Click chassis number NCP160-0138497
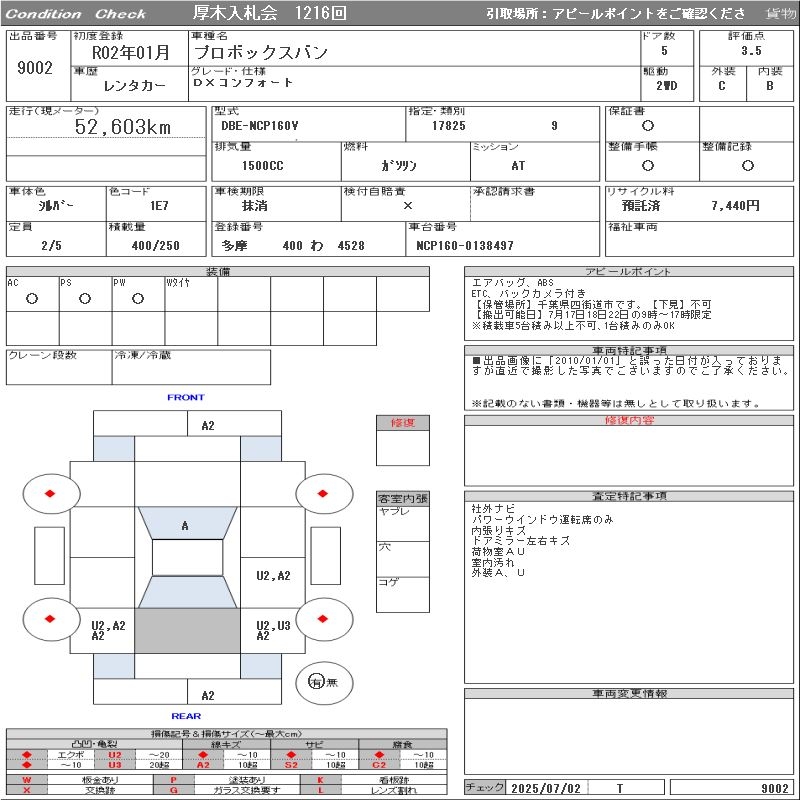Screen dimensions: 800x800 (465, 246)
